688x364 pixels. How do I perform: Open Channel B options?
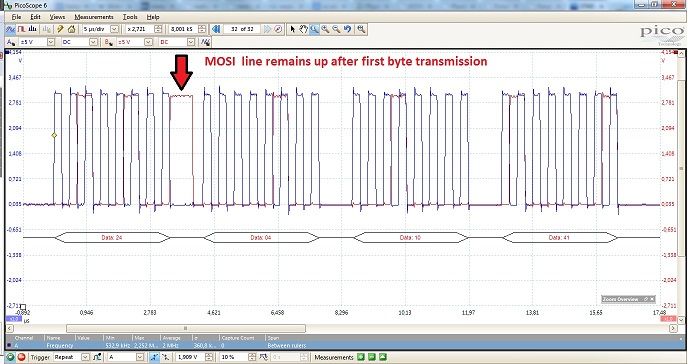point(108,42)
